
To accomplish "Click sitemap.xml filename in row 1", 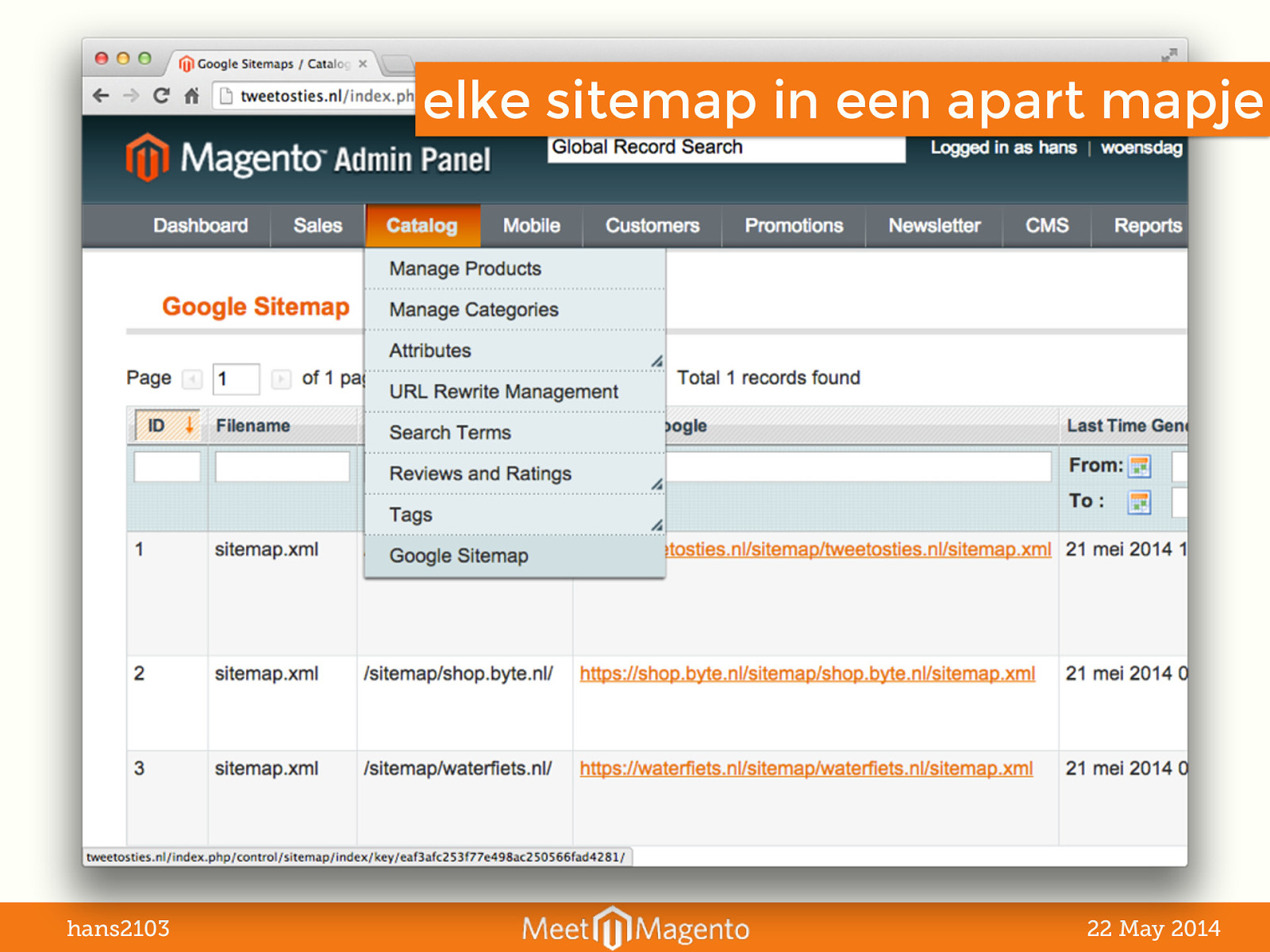I will point(267,549).
